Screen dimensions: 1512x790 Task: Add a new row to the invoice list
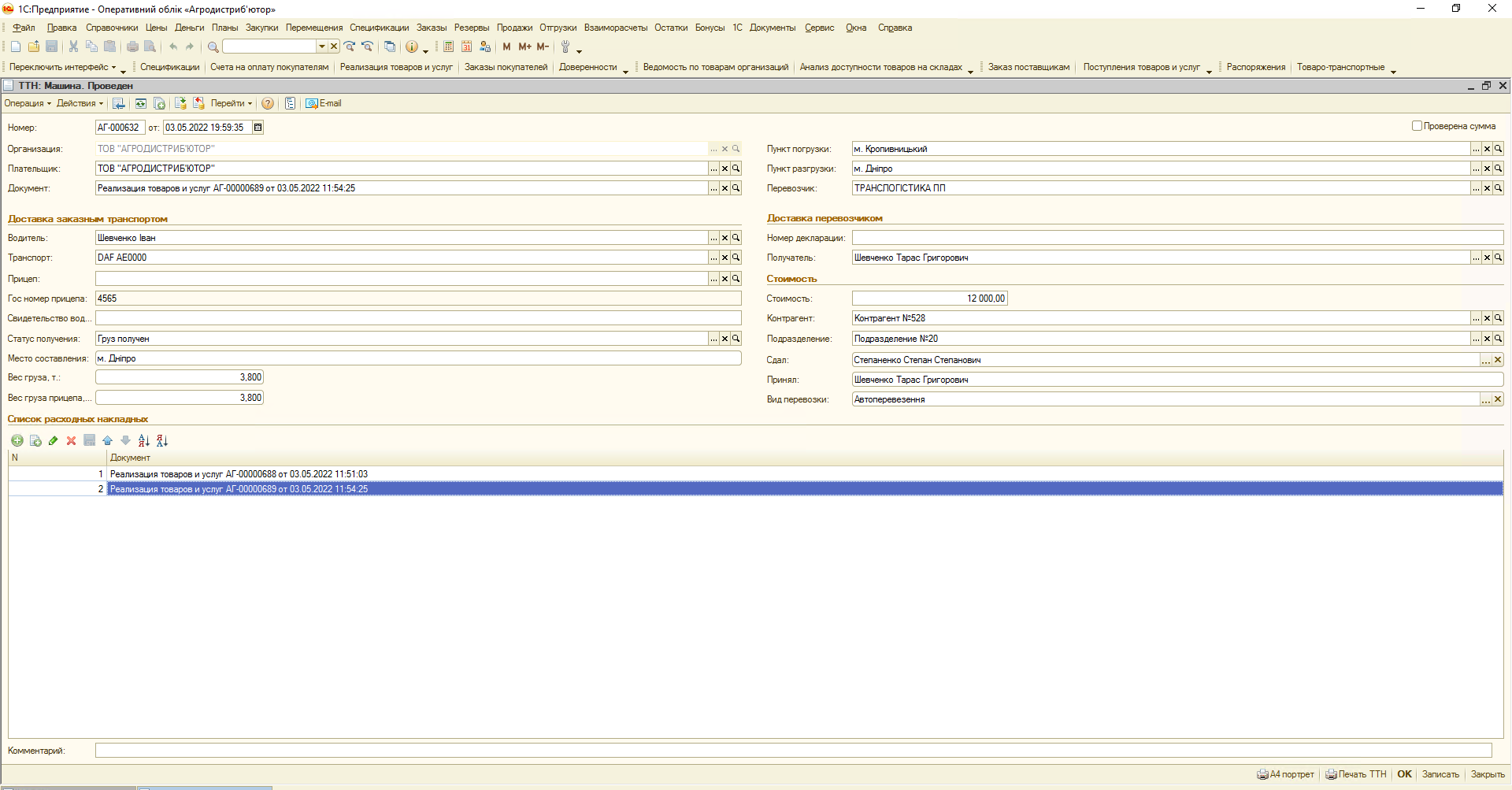(x=17, y=440)
